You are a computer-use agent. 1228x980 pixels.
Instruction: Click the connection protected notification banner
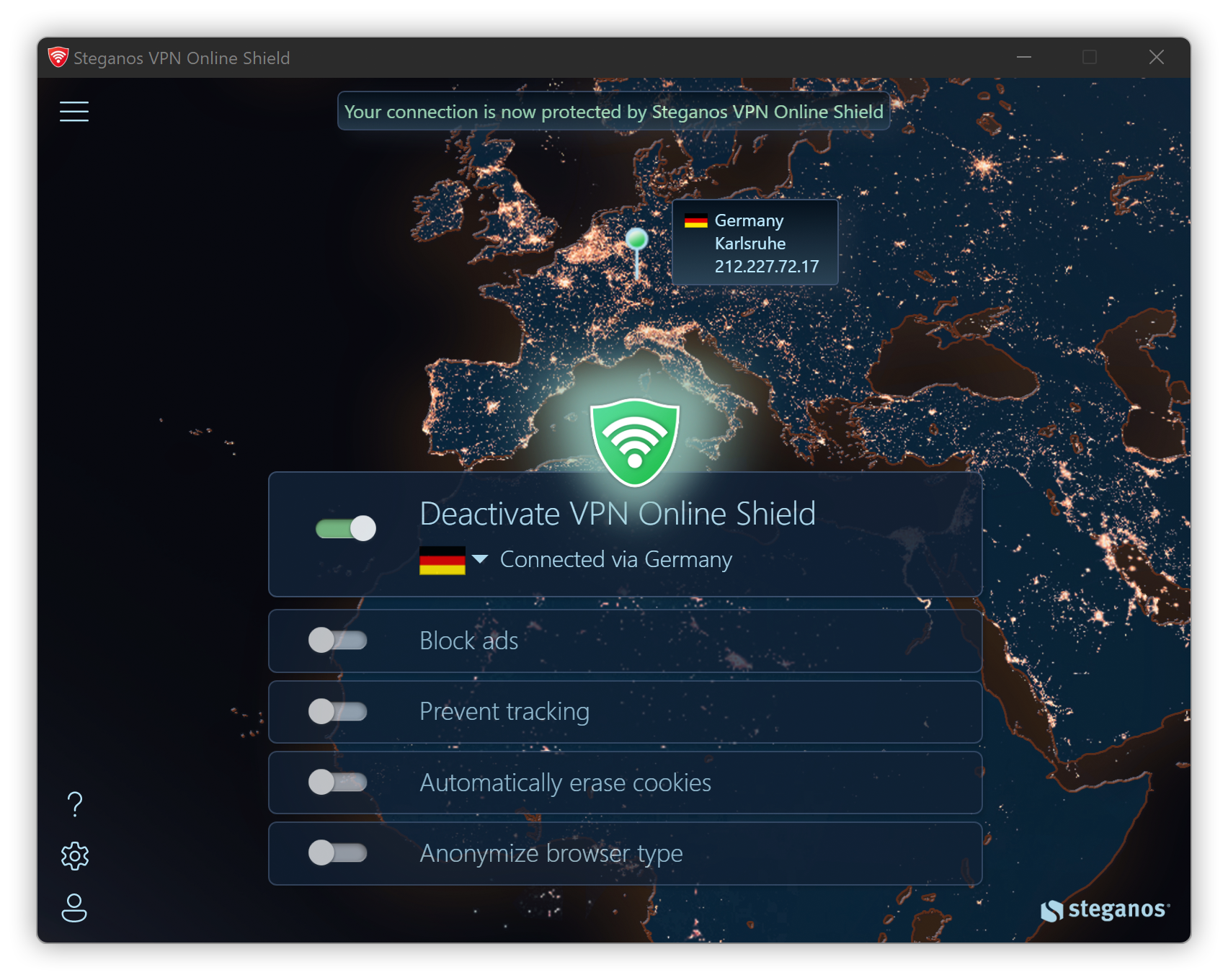coord(614,111)
